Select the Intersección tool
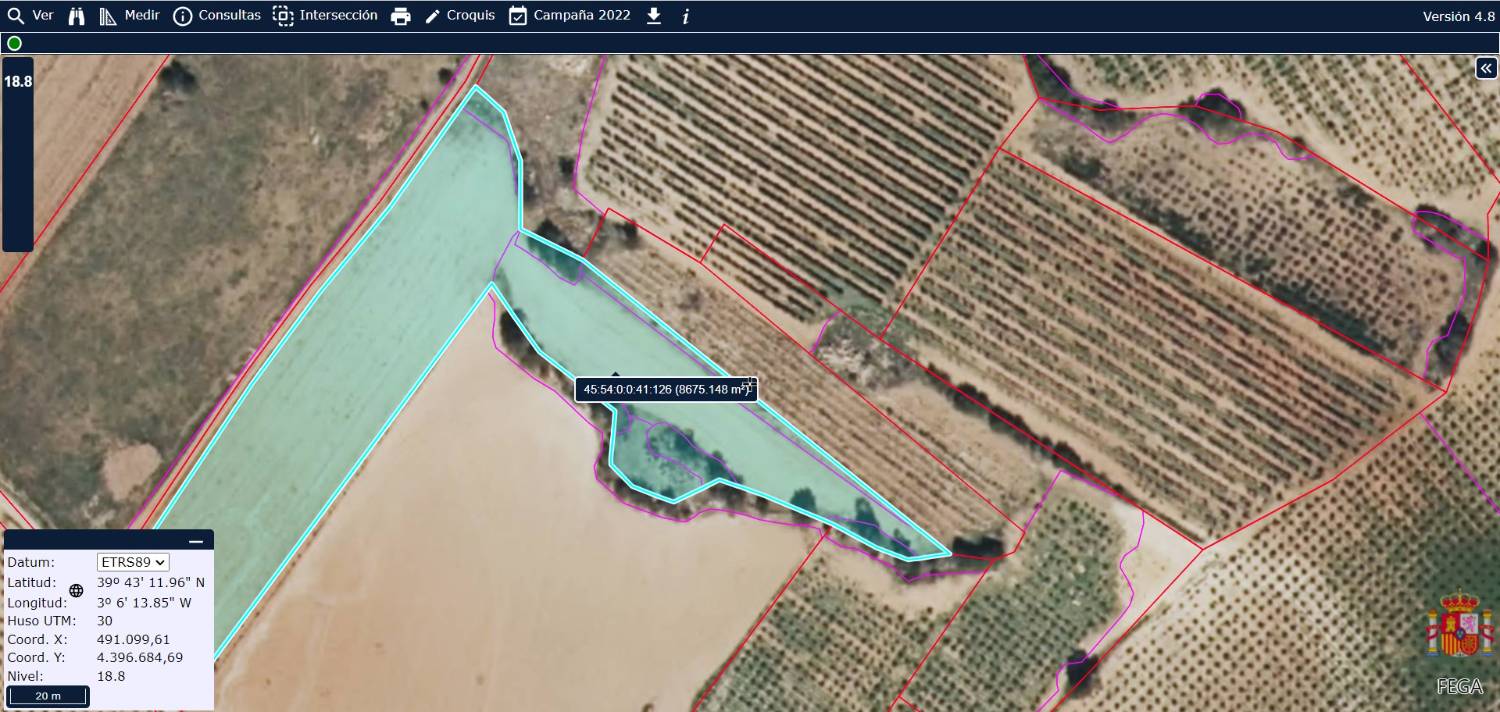The width and height of the screenshot is (1500, 712). pyautogui.click(x=326, y=16)
